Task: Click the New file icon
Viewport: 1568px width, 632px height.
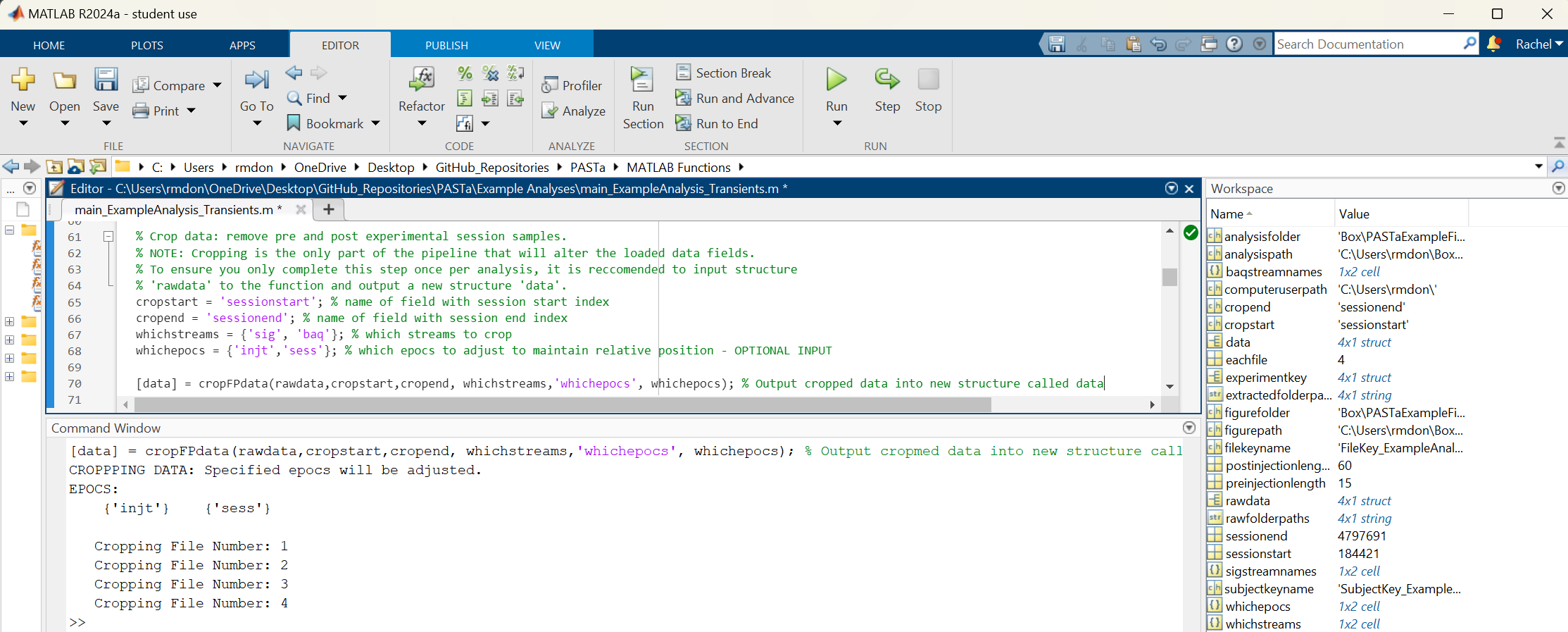Action: coord(23,80)
